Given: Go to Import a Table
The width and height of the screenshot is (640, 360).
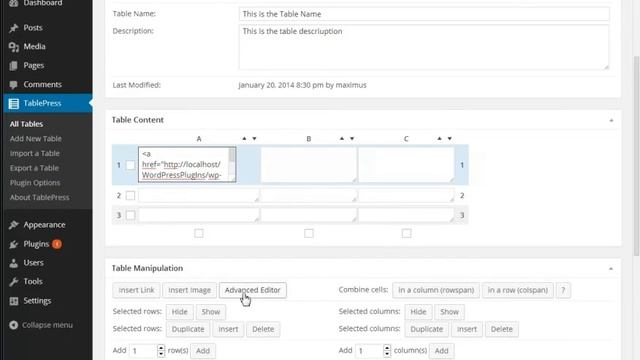Looking at the screenshot, I should click(35, 153).
